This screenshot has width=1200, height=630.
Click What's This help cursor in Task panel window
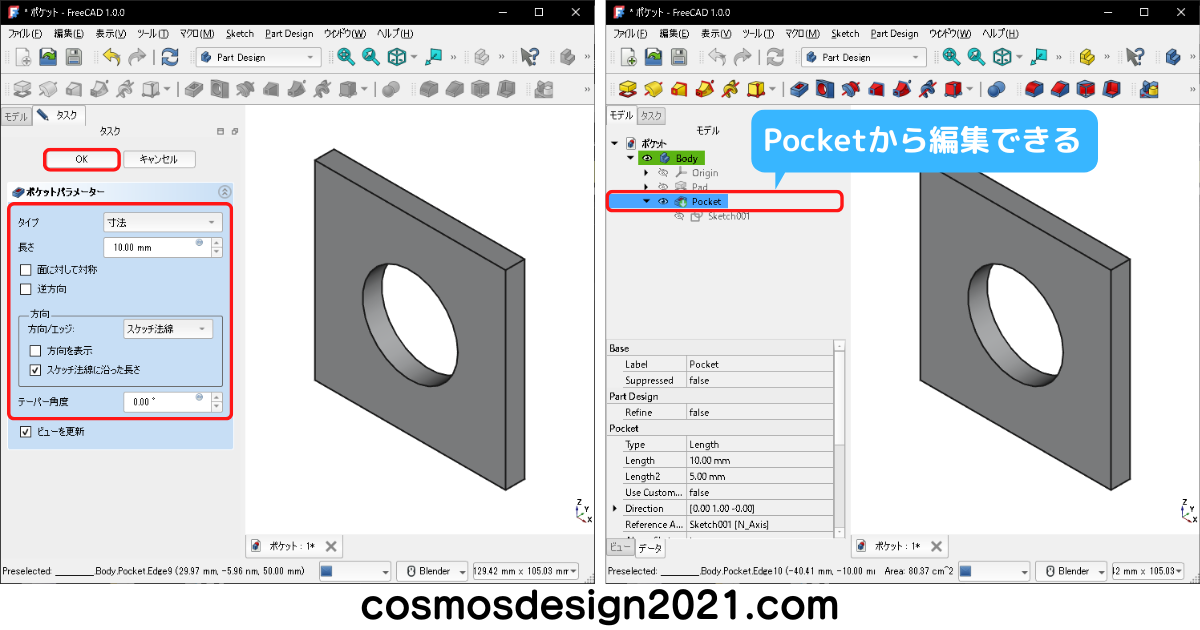point(530,57)
